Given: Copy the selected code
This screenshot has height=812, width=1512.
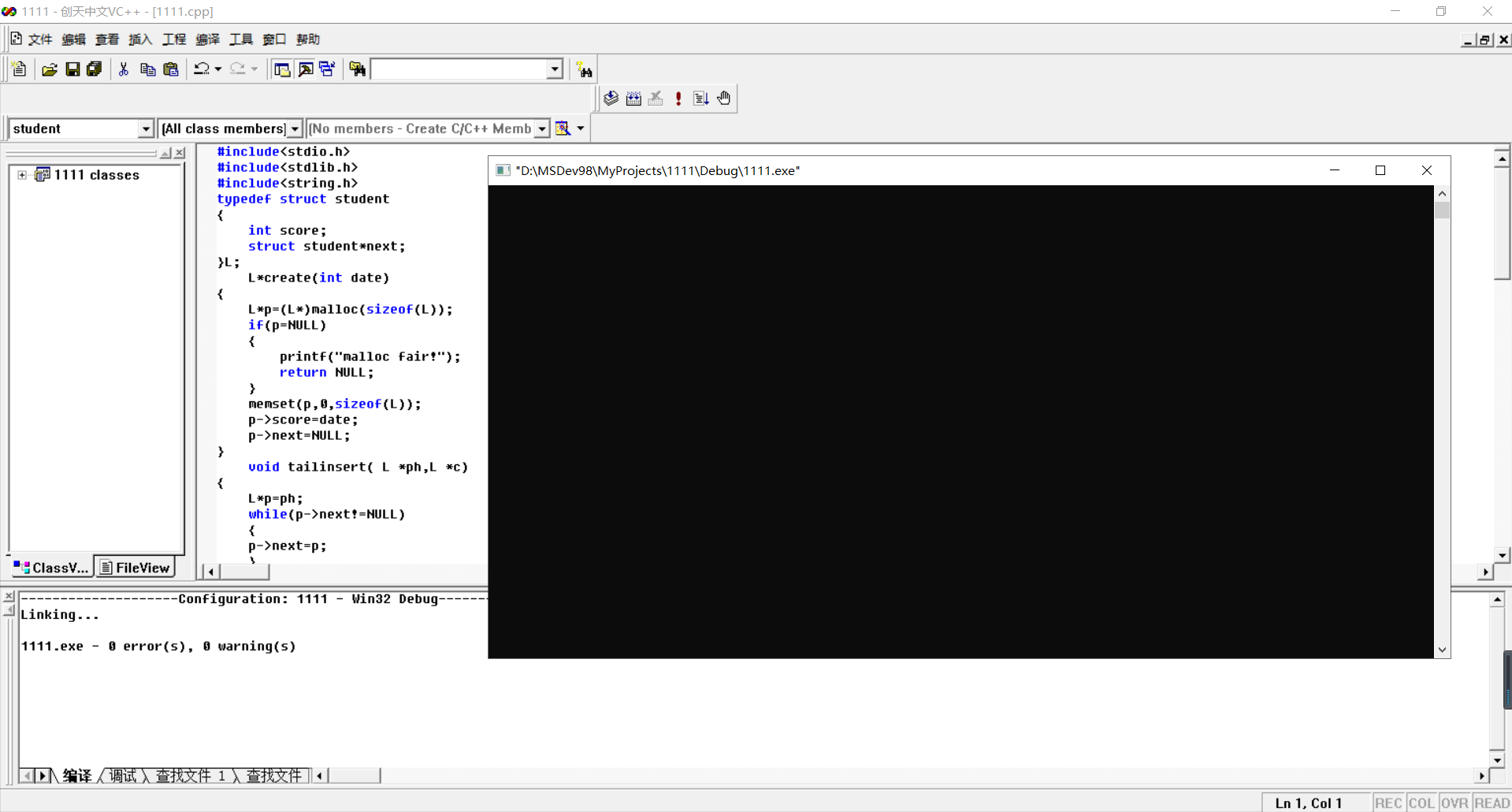Looking at the screenshot, I should click(147, 69).
